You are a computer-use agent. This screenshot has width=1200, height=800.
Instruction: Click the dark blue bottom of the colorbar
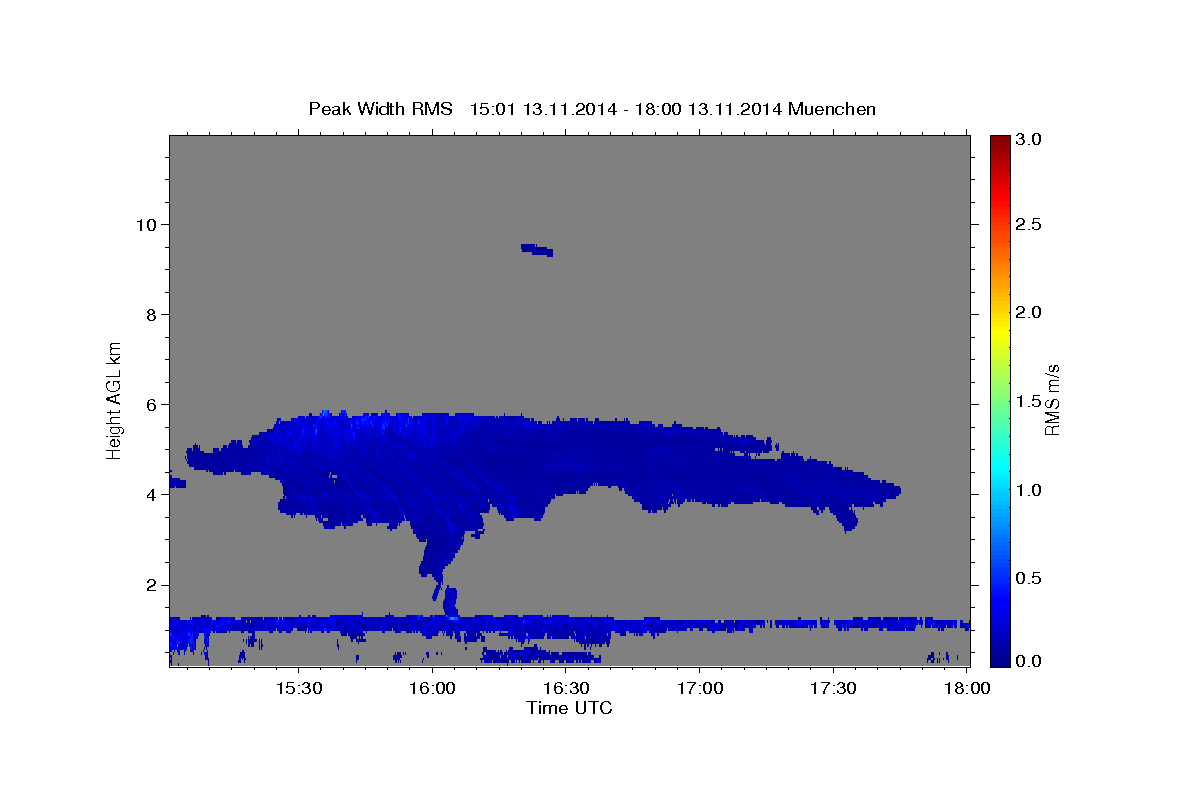[x=1000, y=657]
